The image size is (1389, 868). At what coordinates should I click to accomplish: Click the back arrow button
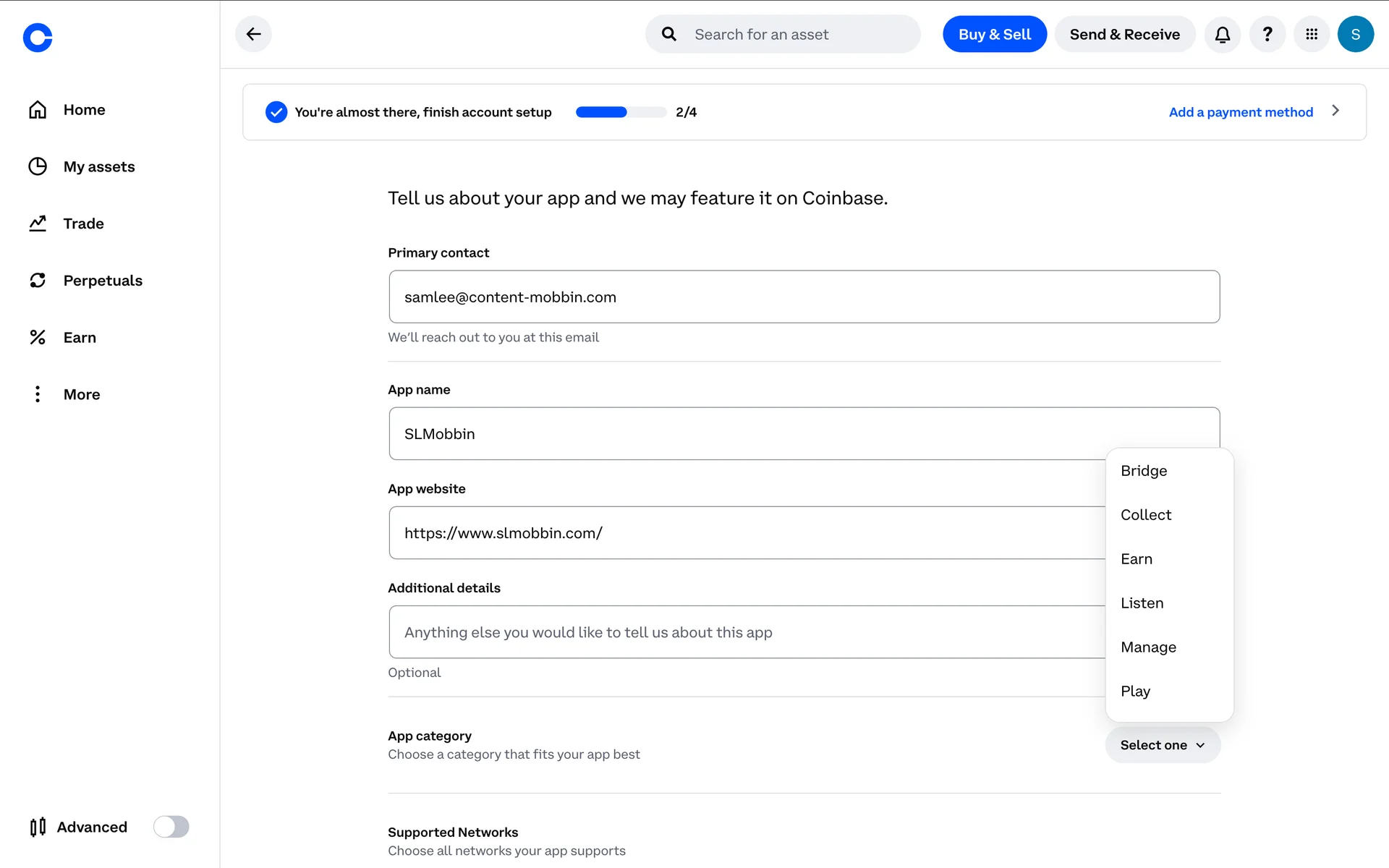pos(253,34)
